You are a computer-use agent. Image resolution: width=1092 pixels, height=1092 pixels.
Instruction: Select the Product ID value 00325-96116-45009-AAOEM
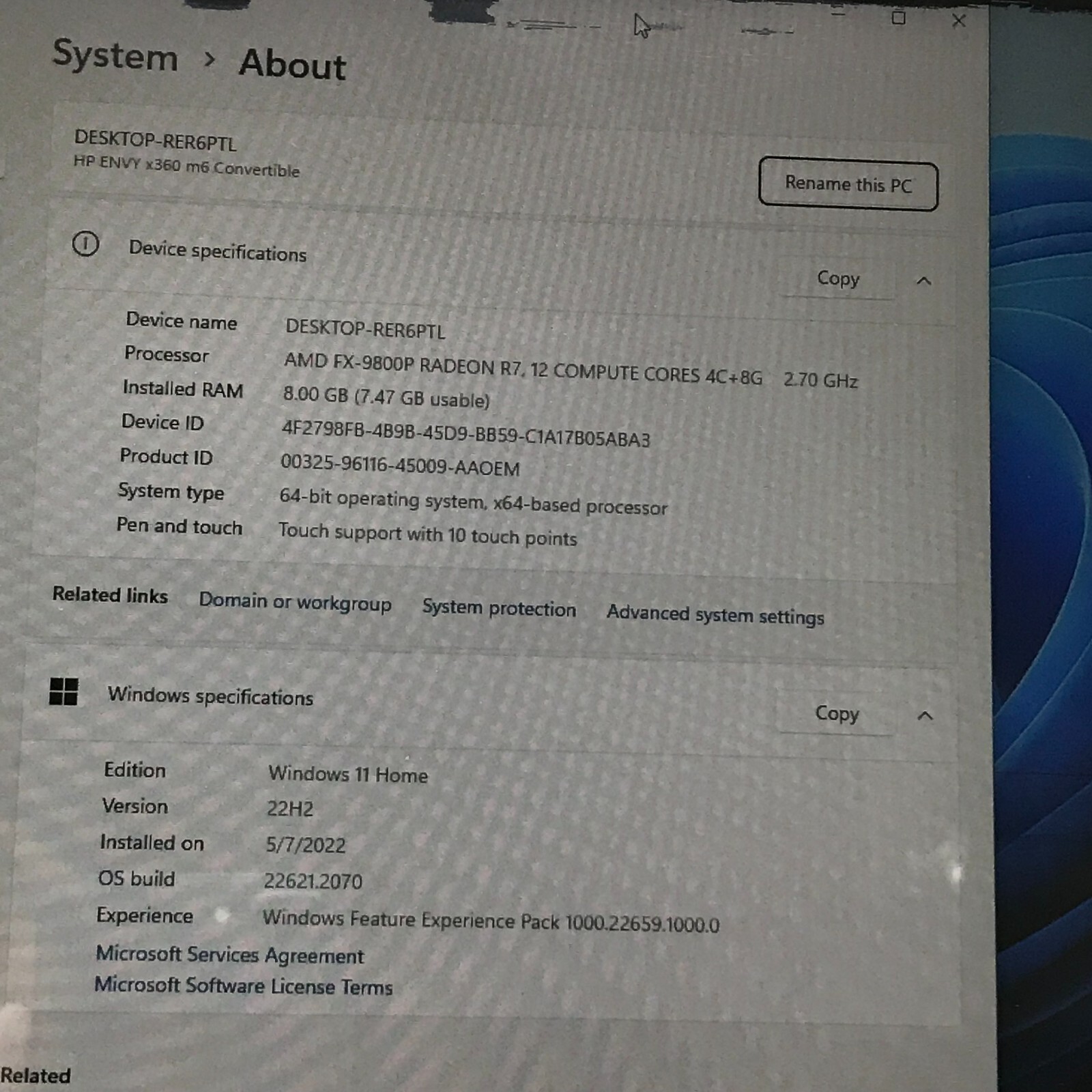tap(400, 465)
